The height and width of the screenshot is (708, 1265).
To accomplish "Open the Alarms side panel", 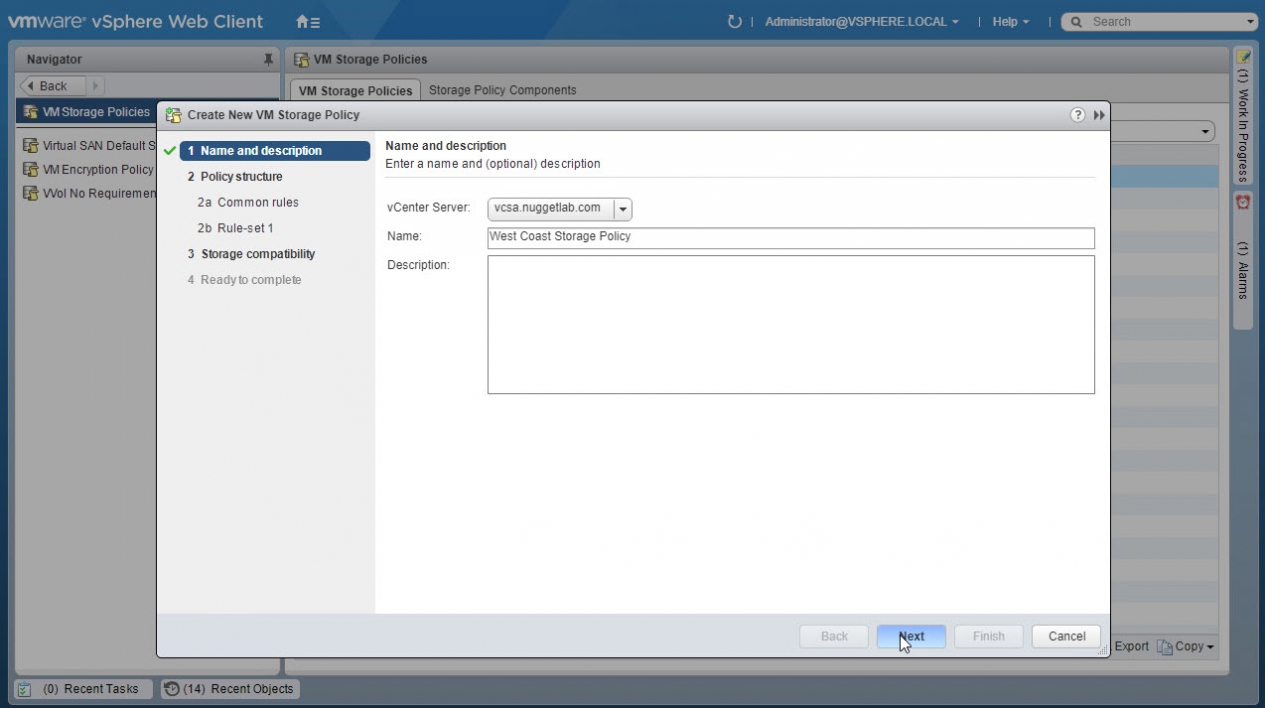I will [x=1243, y=260].
